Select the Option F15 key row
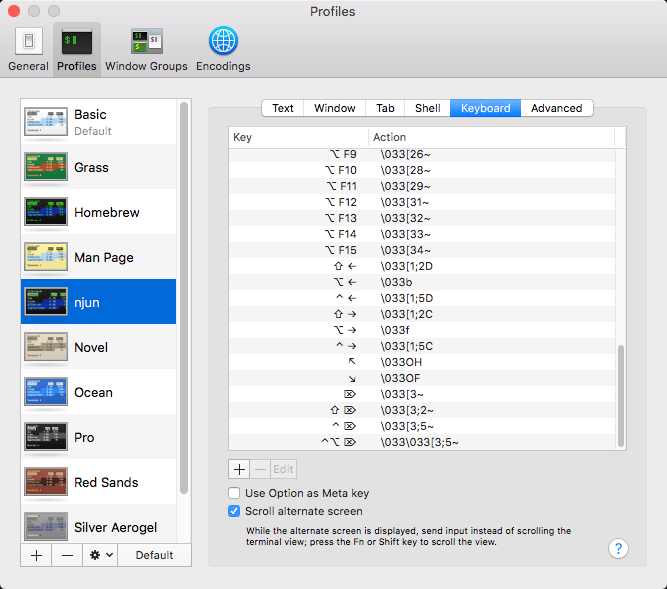Image resolution: width=667 pixels, height=589 pixels. click(422, 250)
